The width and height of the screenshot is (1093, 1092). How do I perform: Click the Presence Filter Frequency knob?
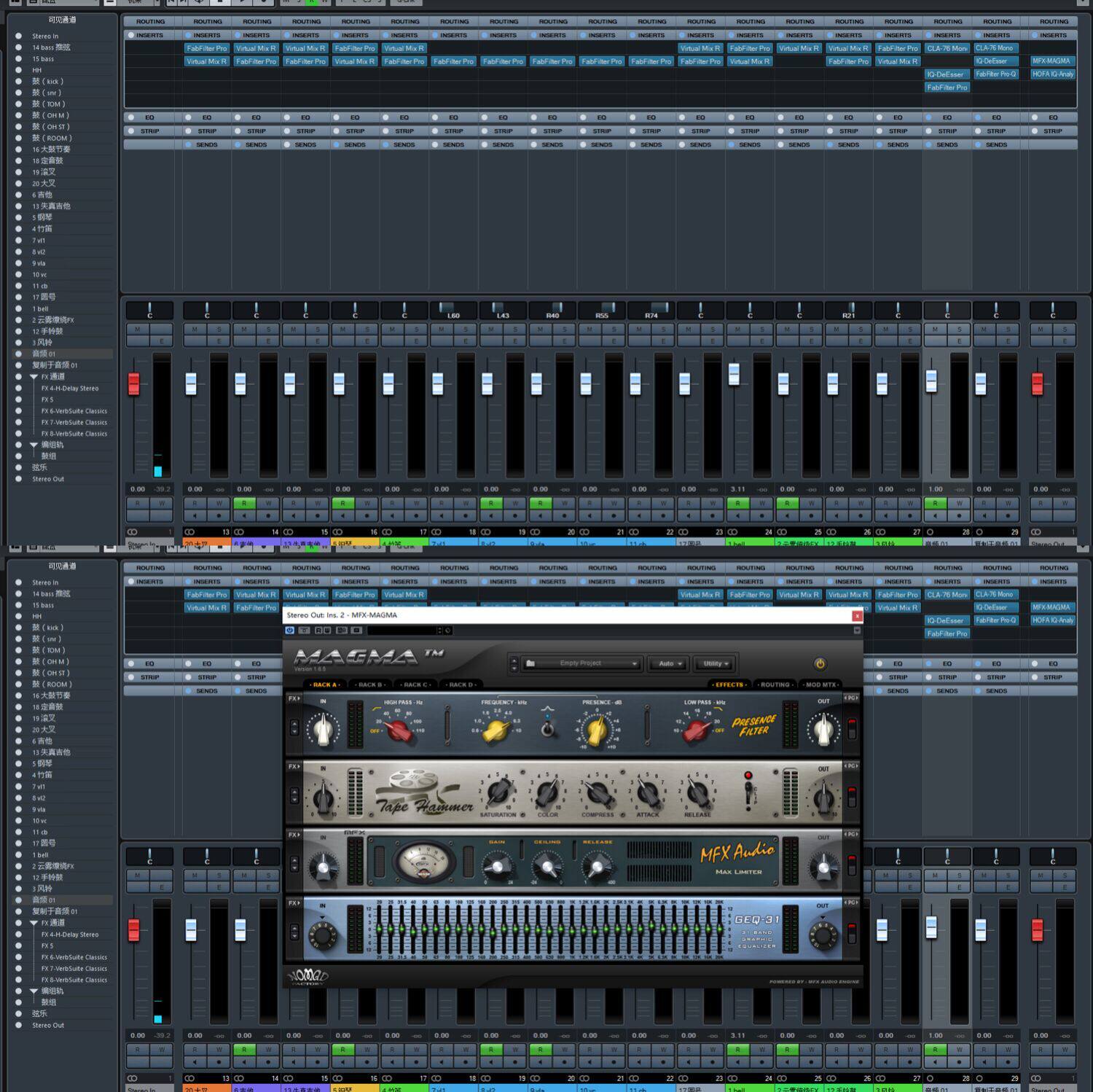pos(497,730)
